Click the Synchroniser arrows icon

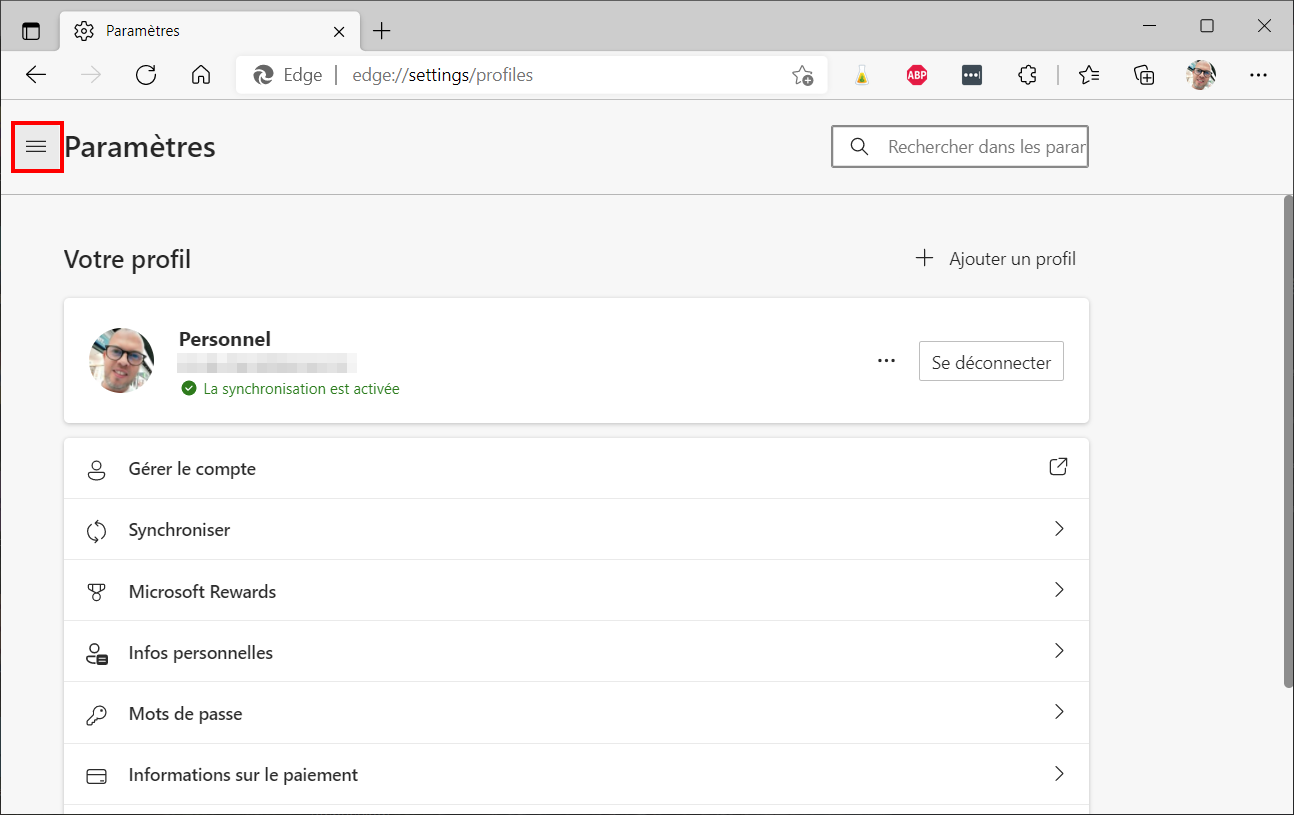point(97,531)
